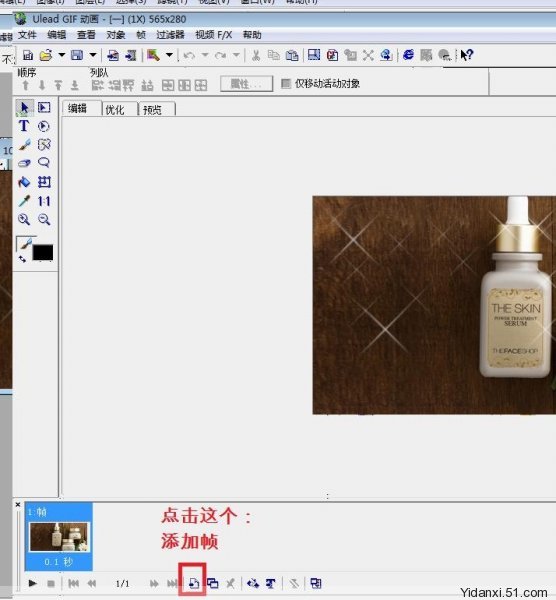This screenshot has height=600, width=556.
Task: Toggle 仅移动活动对象 checkbox
Action: tap(286, 83)
